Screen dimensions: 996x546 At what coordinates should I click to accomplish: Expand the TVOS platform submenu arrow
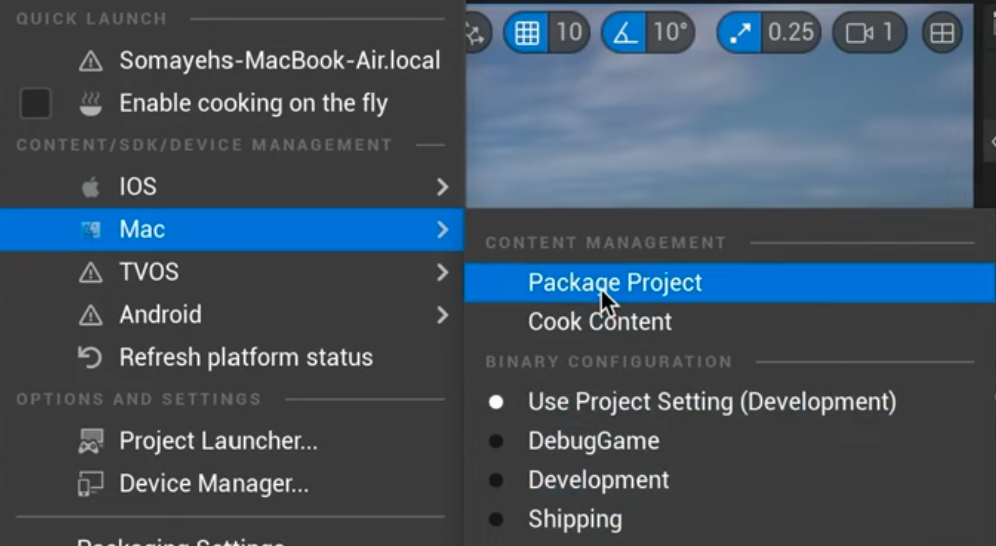coord(442,272)
